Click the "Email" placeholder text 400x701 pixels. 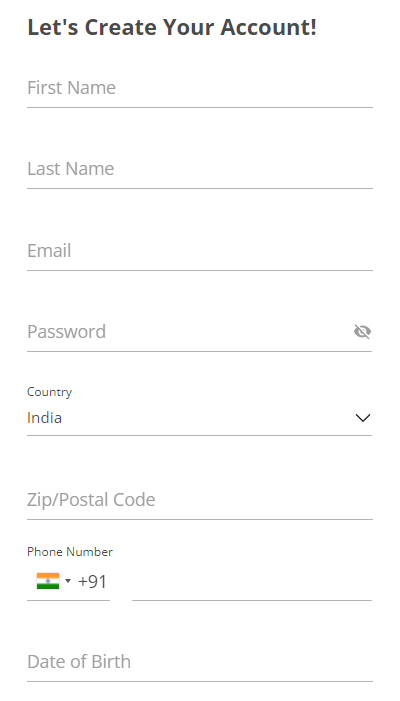click(49, 251)
